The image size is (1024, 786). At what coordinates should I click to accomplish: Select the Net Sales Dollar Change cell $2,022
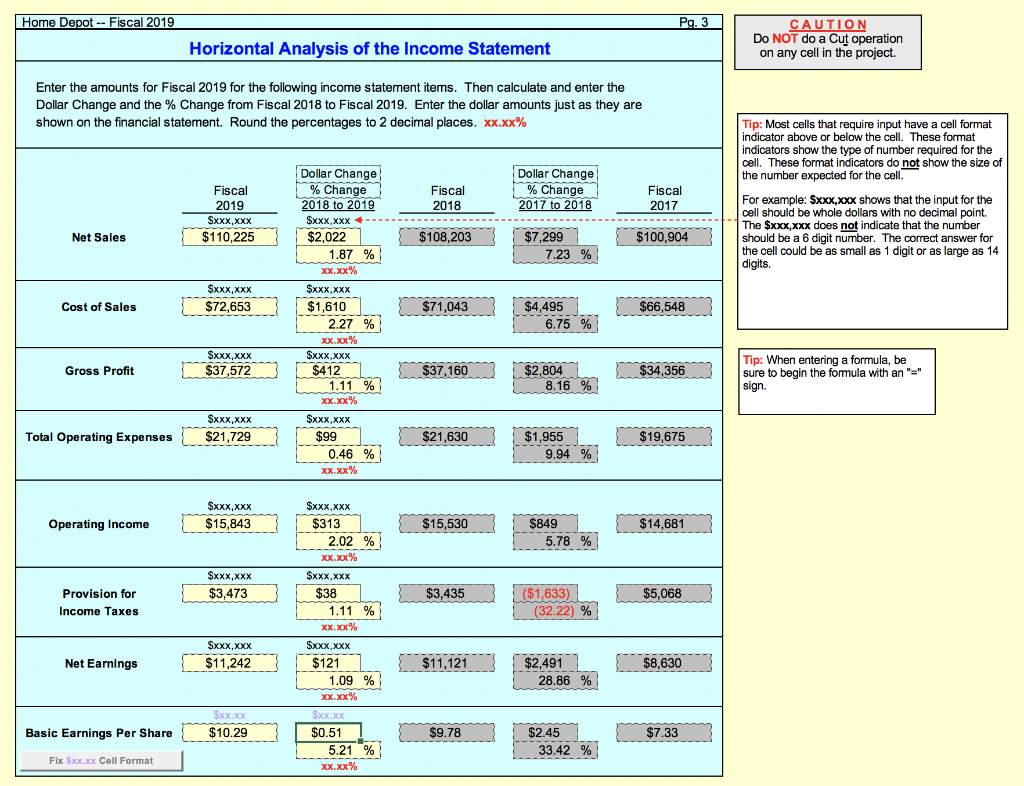tap(329, 237)
